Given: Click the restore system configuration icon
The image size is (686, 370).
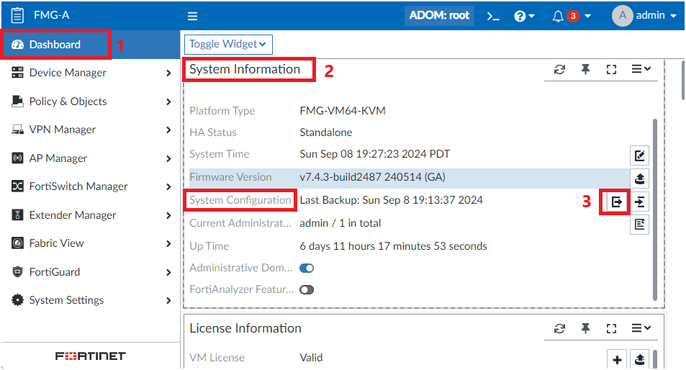Looking at the screenshot, I should pos(640,202).
